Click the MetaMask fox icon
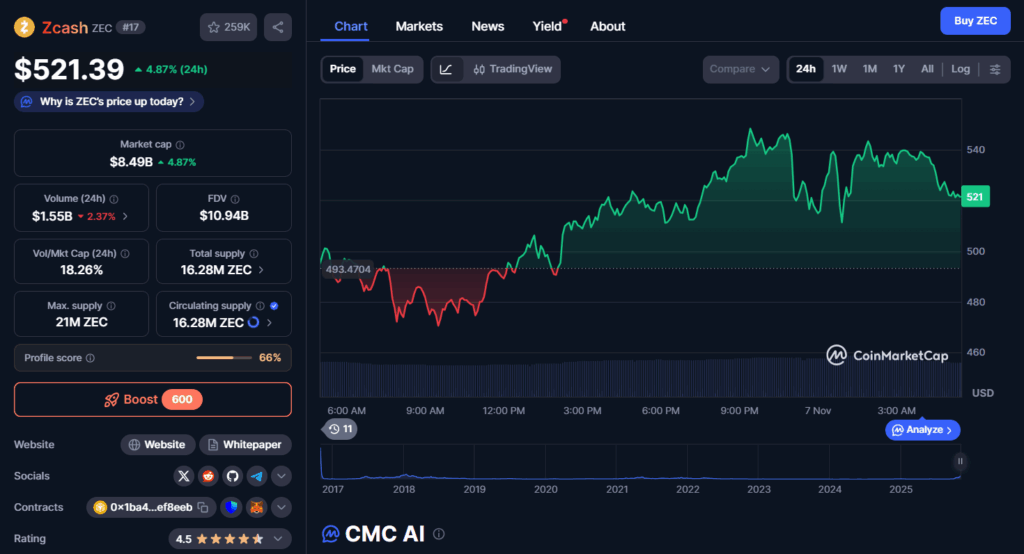This screenshot has width=1024, height=554. (257, 507)
